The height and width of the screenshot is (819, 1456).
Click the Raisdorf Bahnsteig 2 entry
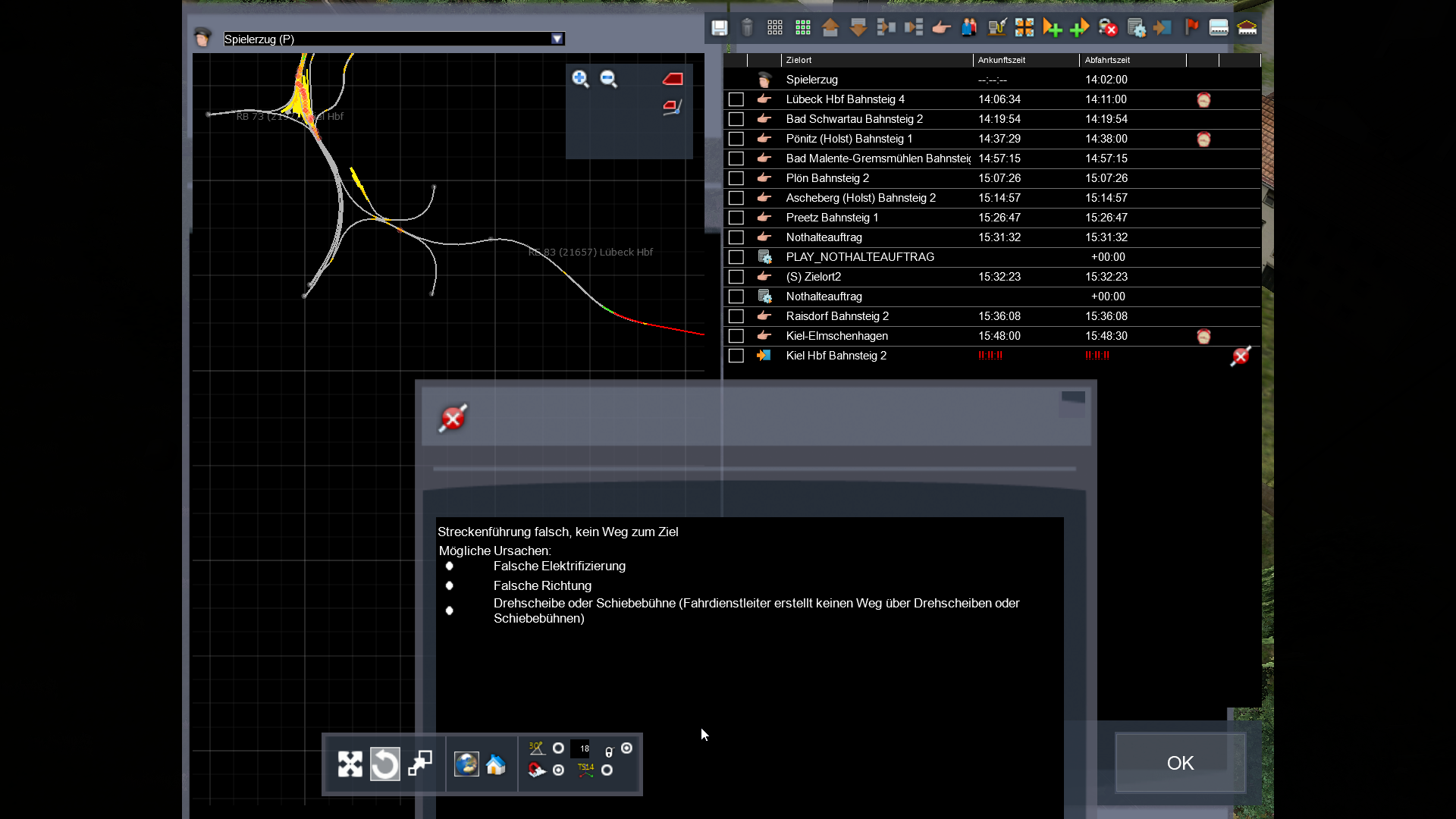[837, 316]
